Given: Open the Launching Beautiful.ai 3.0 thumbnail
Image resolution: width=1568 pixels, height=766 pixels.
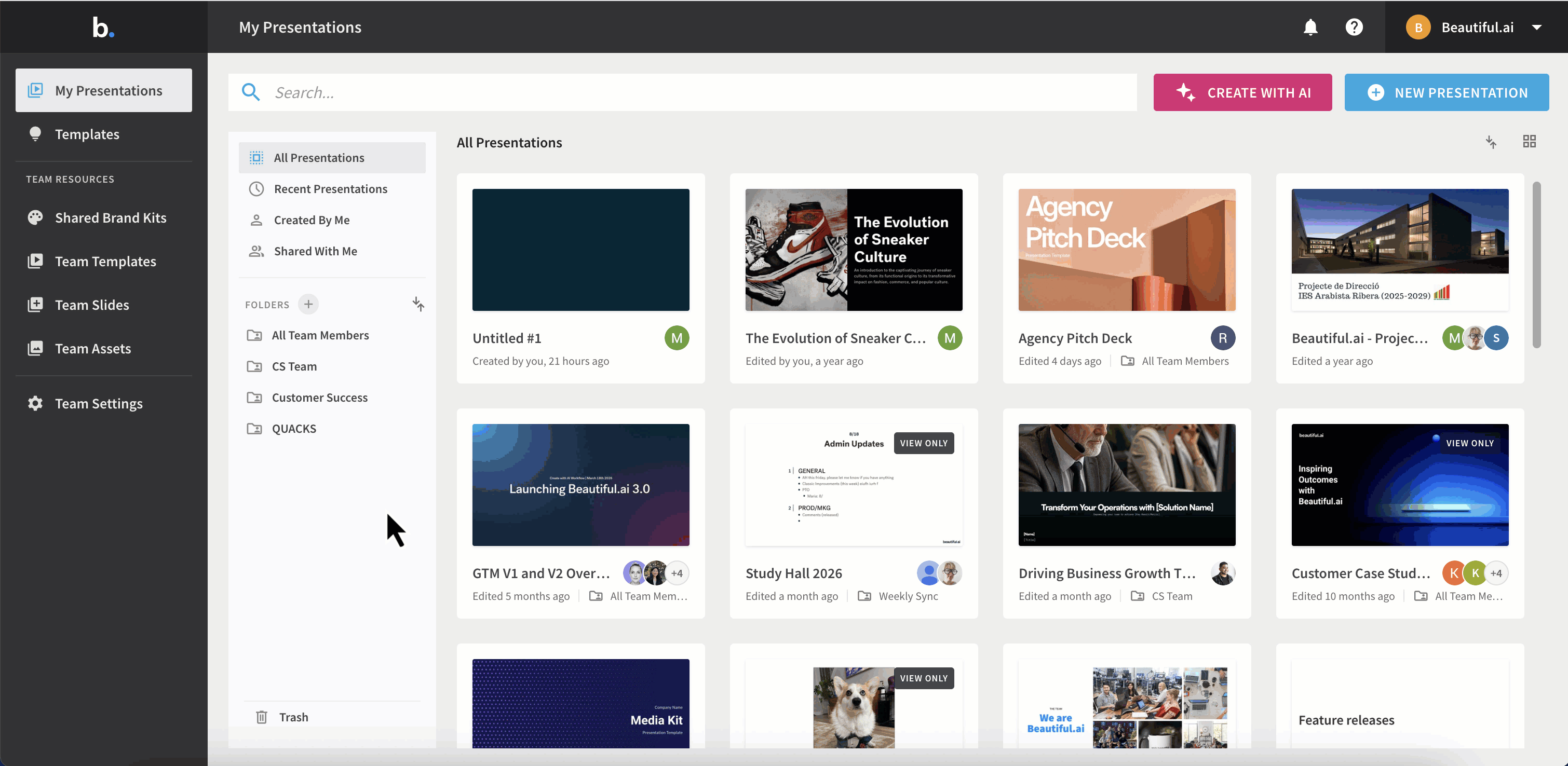Looking at the screenshot, I should click(x=580, y=485).
